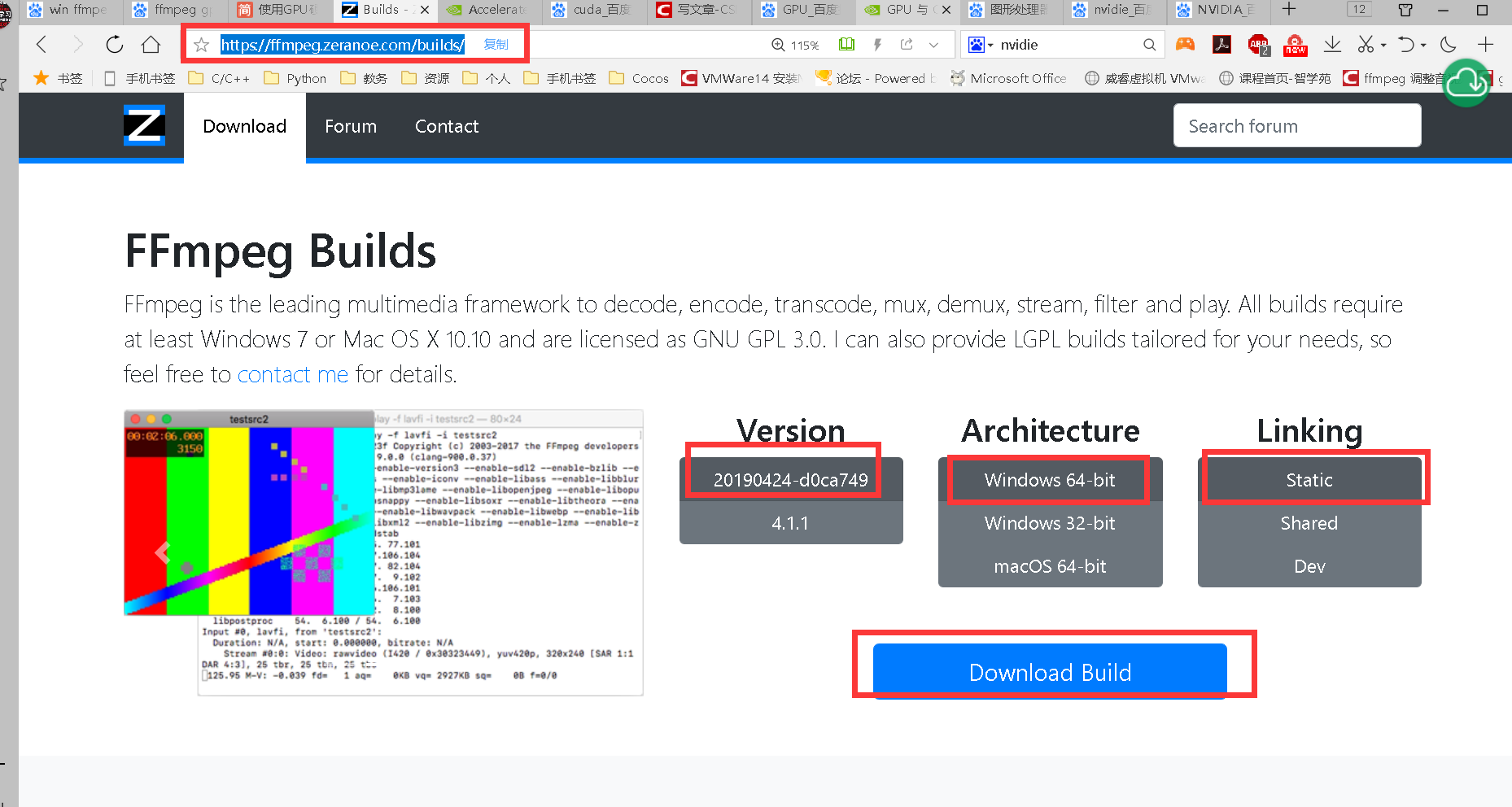
Task: Click the red 'new' extension icon
Action: [1295, 45]
